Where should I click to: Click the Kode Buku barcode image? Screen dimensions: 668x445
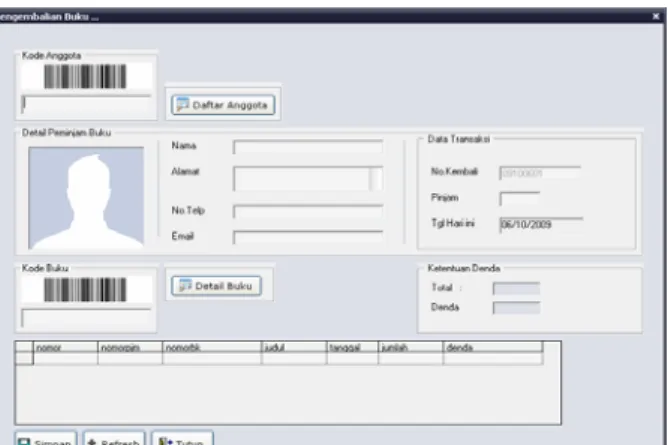tap(86, 290)
